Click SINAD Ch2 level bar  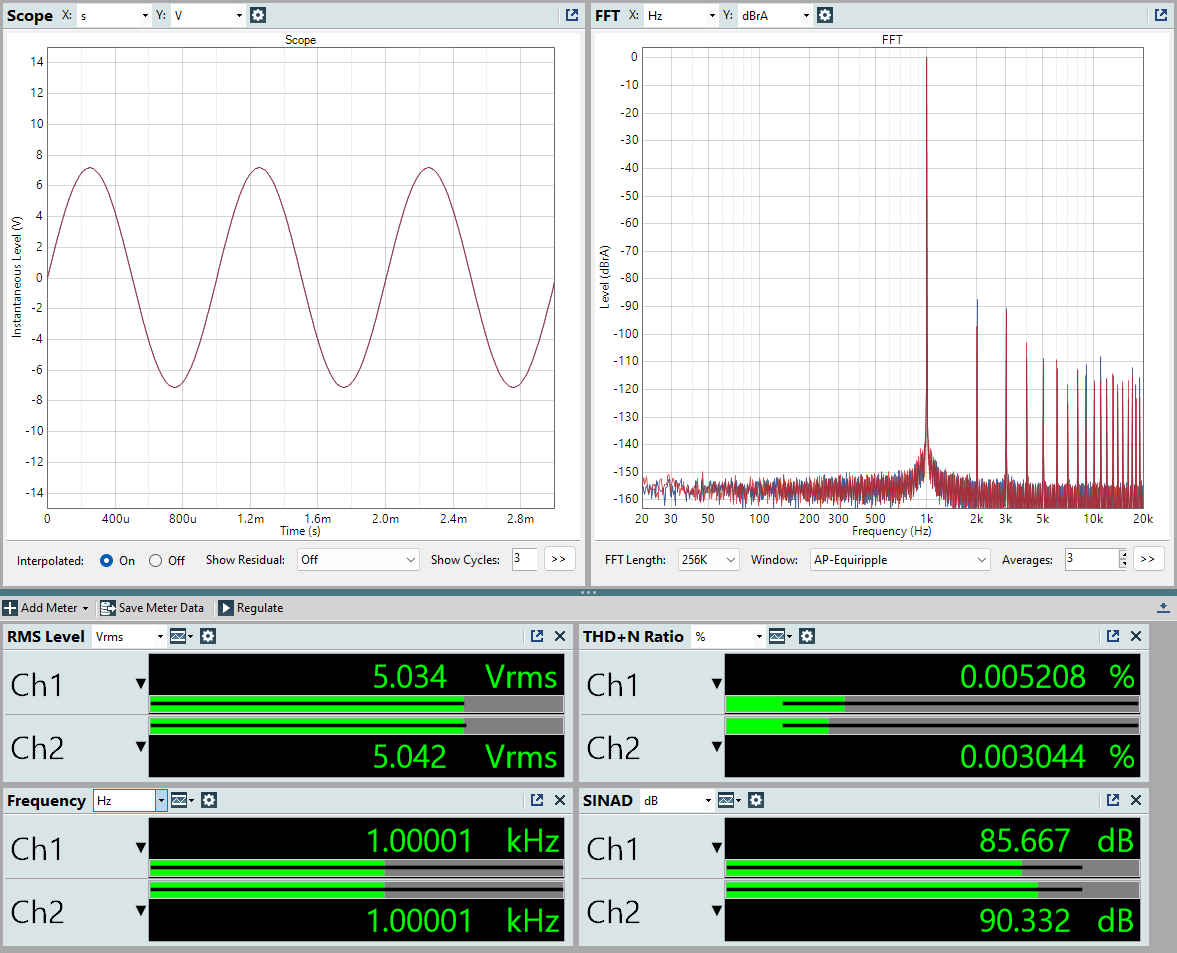[932, 890]
